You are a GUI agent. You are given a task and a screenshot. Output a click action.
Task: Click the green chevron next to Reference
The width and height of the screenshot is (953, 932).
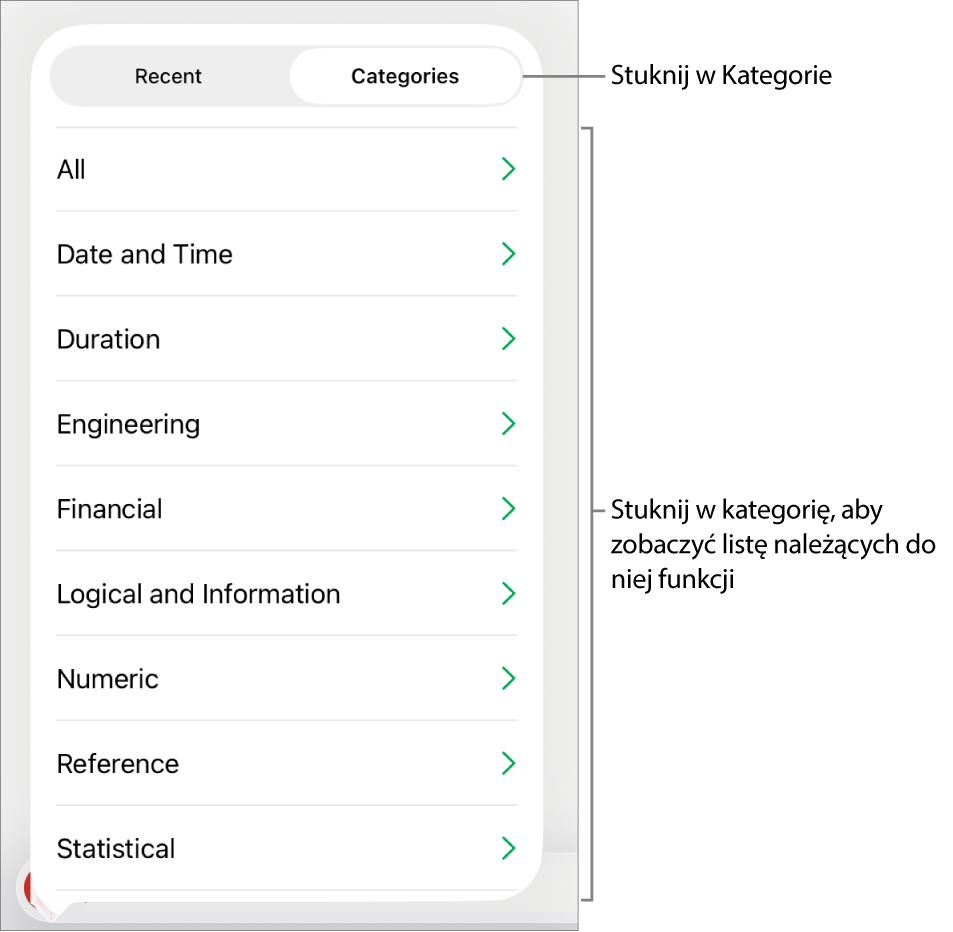click(508, 764)
